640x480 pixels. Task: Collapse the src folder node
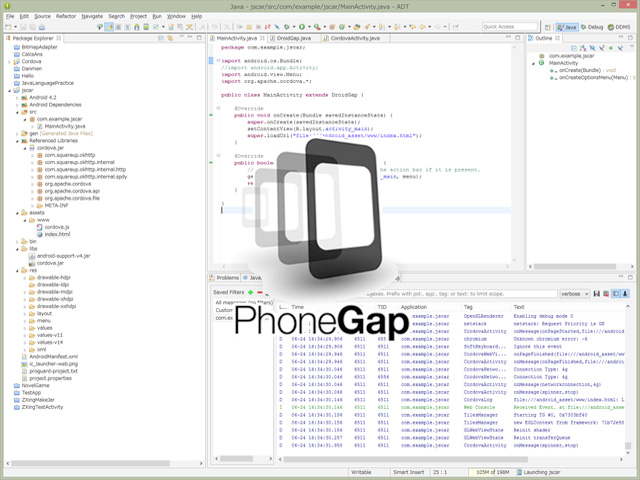pyautogui.click(x=17, y=112)
